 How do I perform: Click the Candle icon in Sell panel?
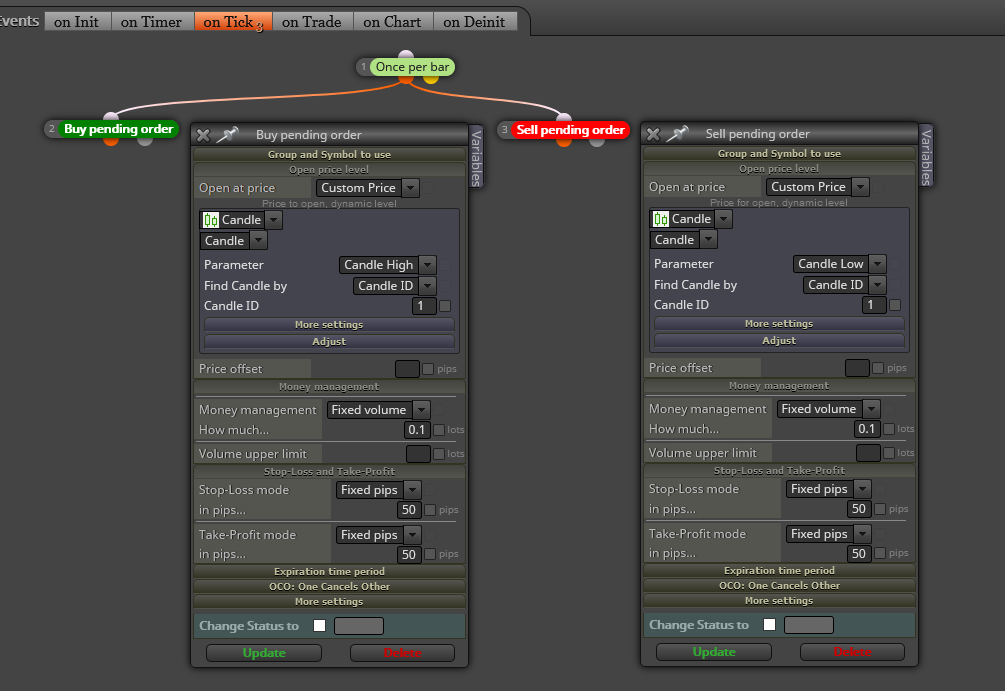[661, 219]
